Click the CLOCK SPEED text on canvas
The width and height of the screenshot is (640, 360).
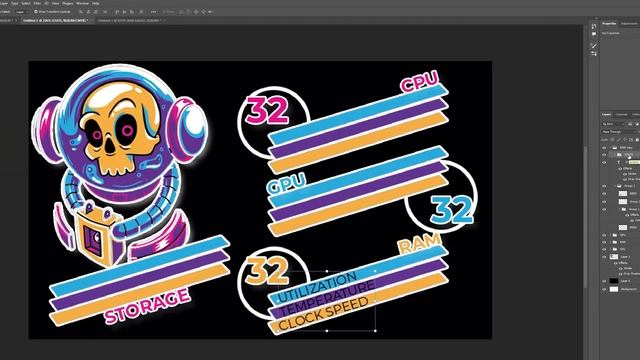tap(324, 314)
